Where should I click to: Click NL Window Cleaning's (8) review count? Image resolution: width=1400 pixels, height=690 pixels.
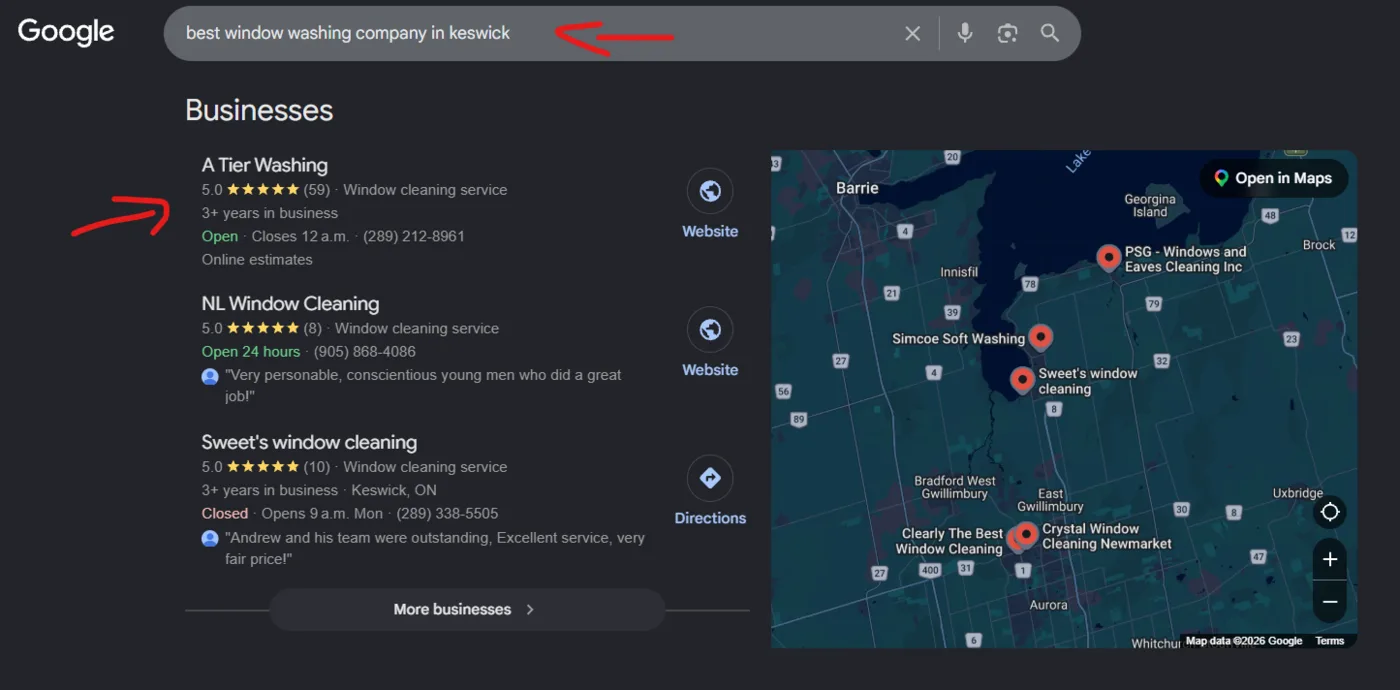[x=313, y=328]
